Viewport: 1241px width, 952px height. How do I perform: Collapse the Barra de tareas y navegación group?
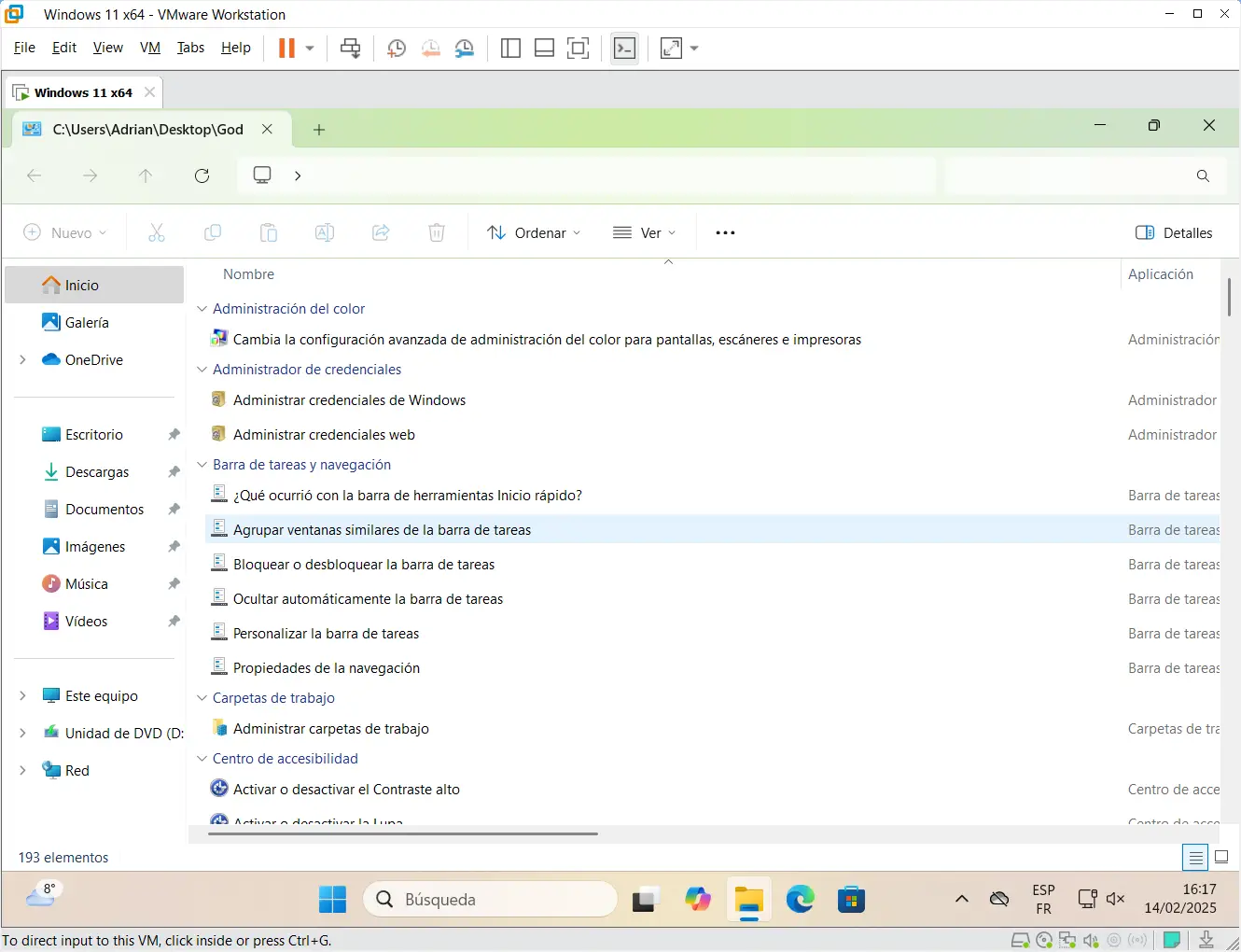click(202, 464)
